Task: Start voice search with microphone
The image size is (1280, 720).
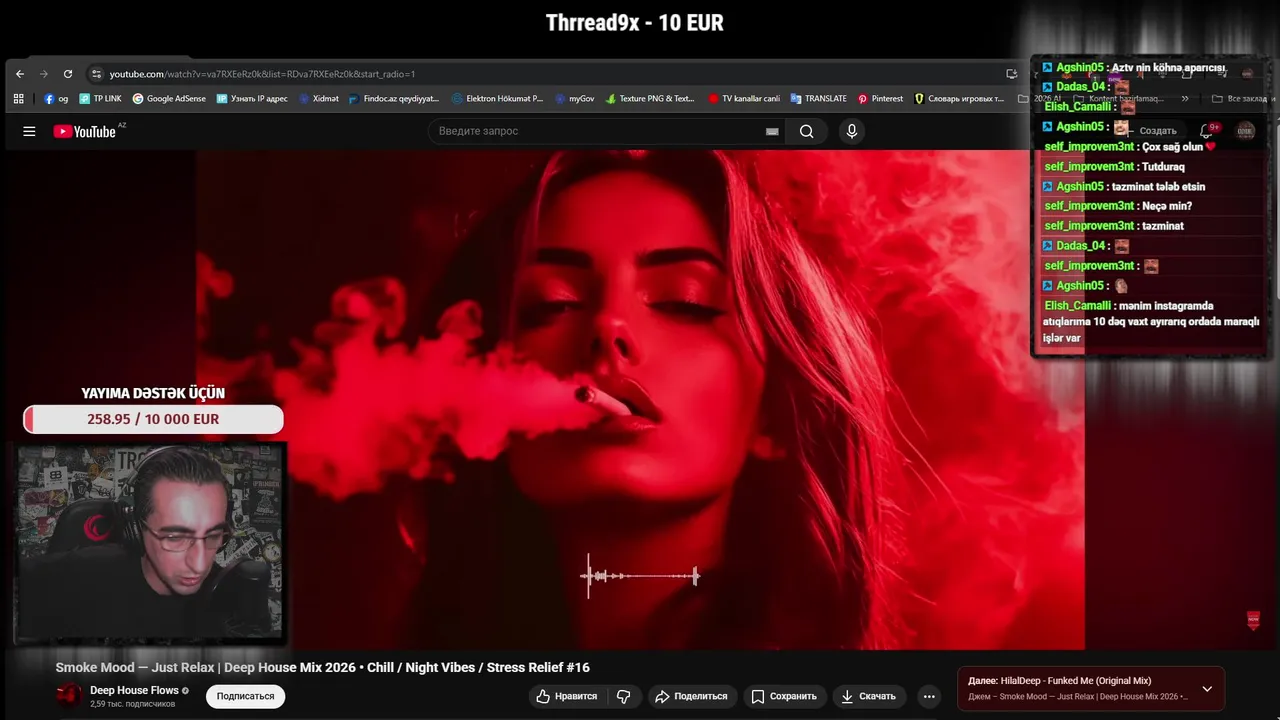Action: [x=851, y=131]
